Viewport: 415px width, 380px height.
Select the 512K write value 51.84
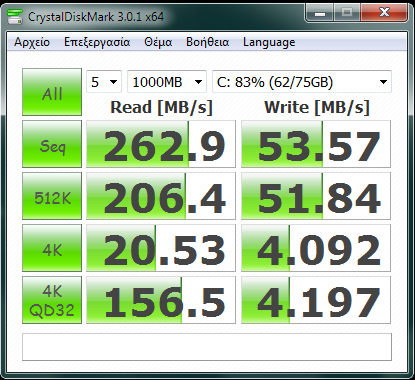(316, 196)
